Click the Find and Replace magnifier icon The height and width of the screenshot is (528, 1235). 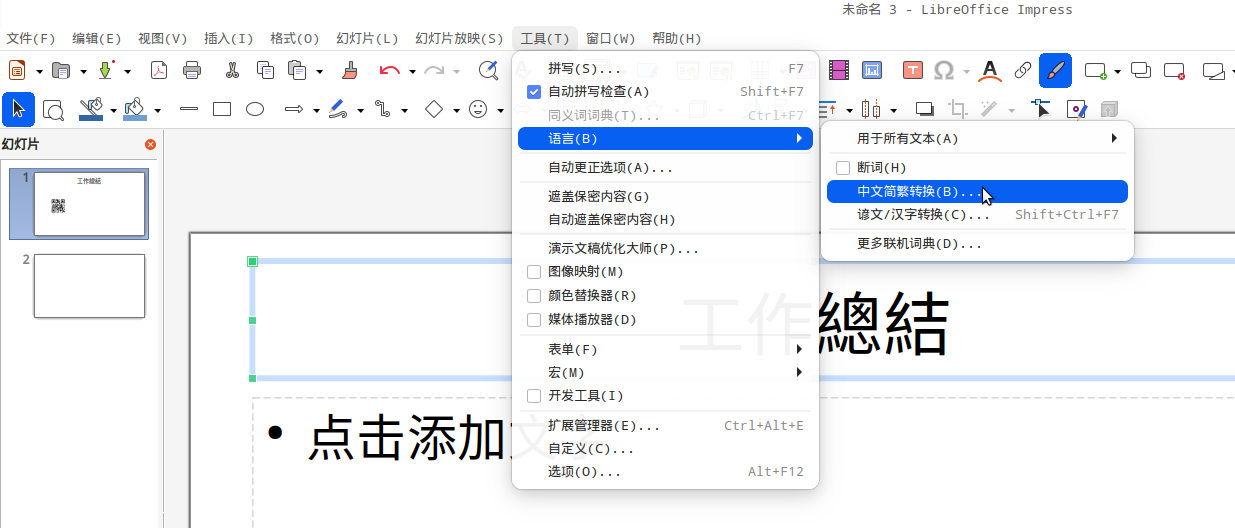tap(488, 70)
